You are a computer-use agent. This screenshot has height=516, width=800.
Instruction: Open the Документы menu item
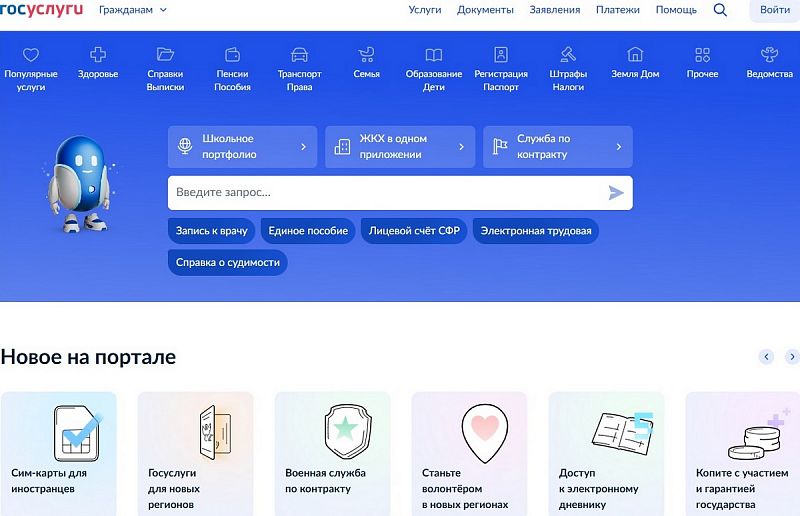pos(485,10)
